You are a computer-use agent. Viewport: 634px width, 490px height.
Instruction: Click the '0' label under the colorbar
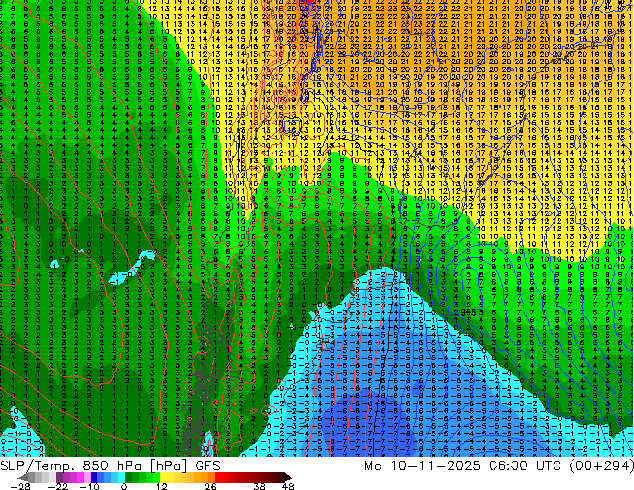(x=124, y=486)
